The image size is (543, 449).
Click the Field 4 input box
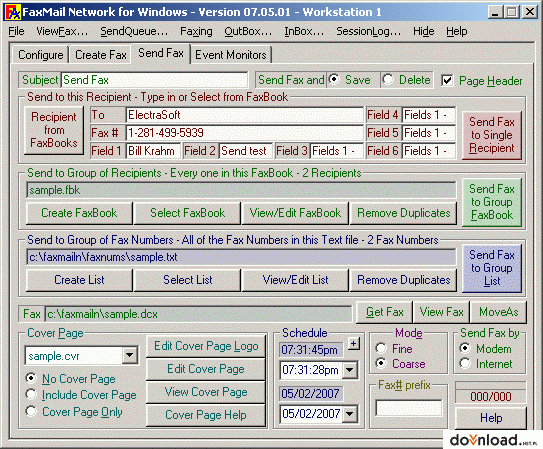(429, 115)
